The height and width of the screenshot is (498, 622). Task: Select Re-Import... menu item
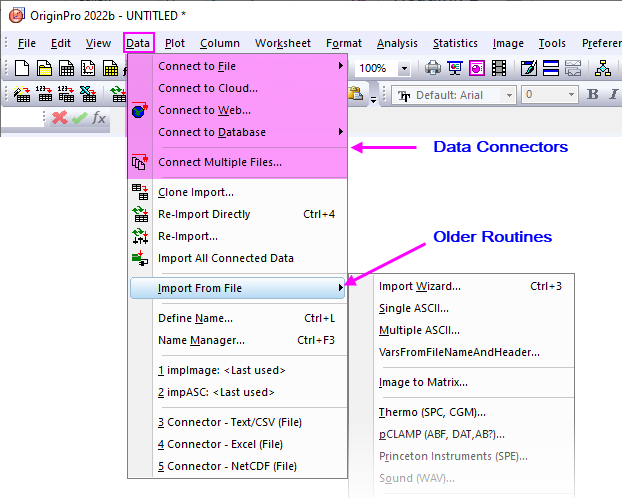pos(237,236)
